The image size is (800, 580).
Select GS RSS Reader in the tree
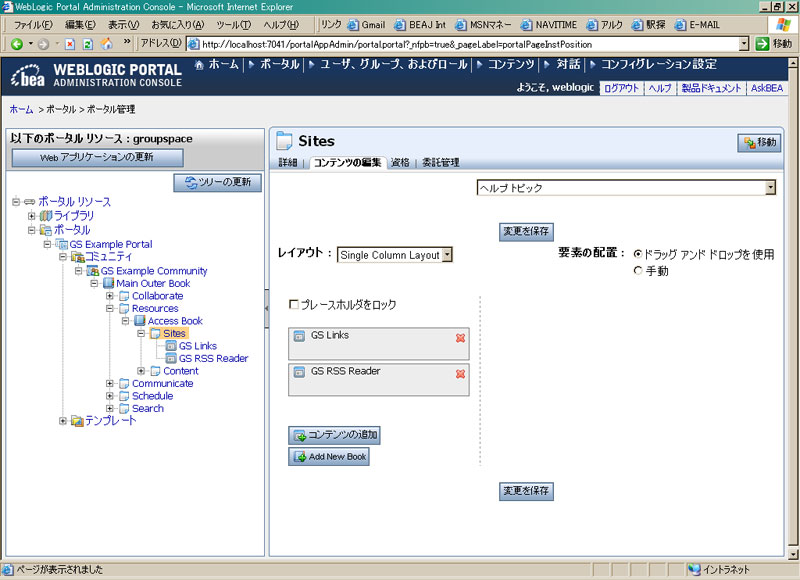pyautogui.click(x=213, y=359)
